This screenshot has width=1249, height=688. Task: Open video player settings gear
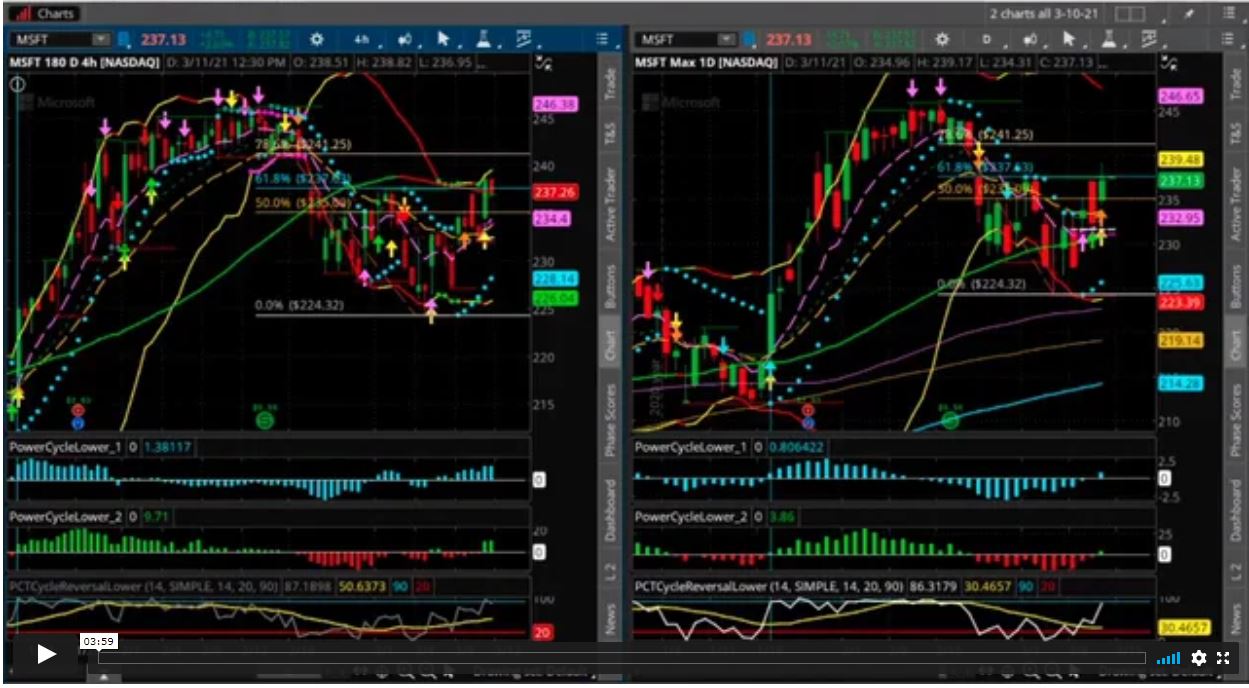point(1198,658)
